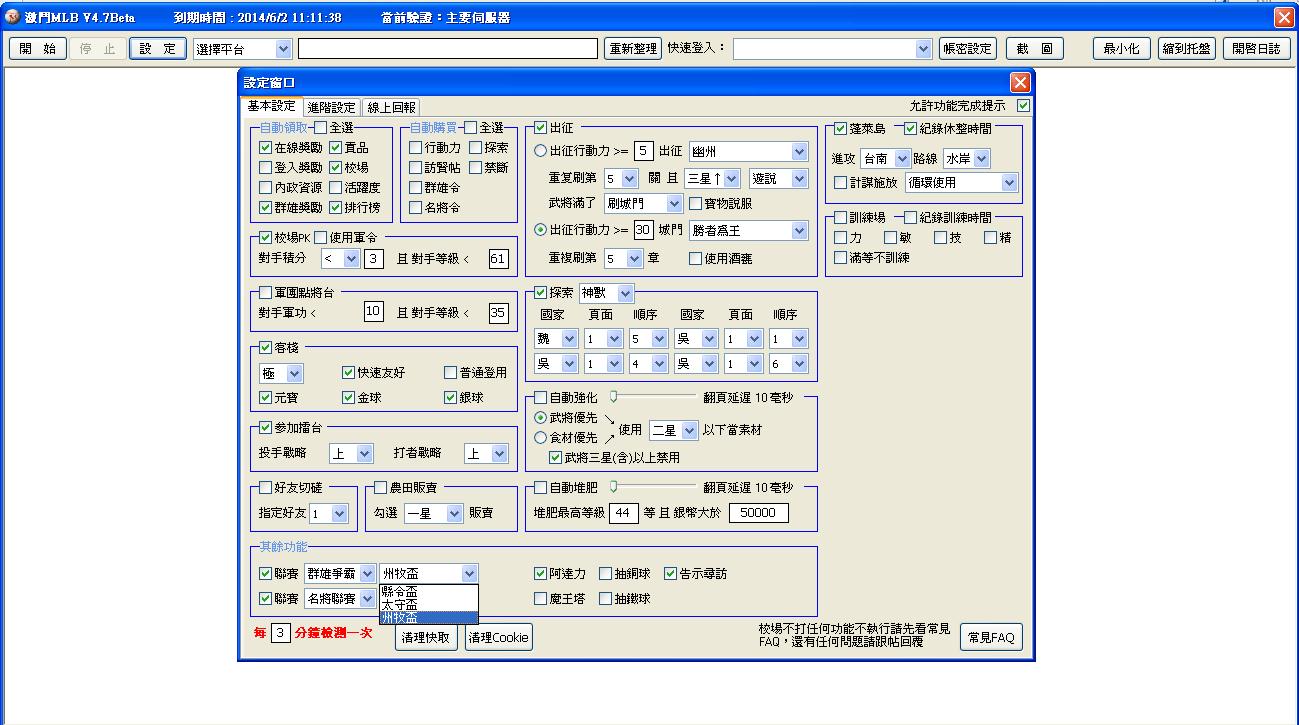Uncheck the 排行榜 checkbox

(336, 208)
